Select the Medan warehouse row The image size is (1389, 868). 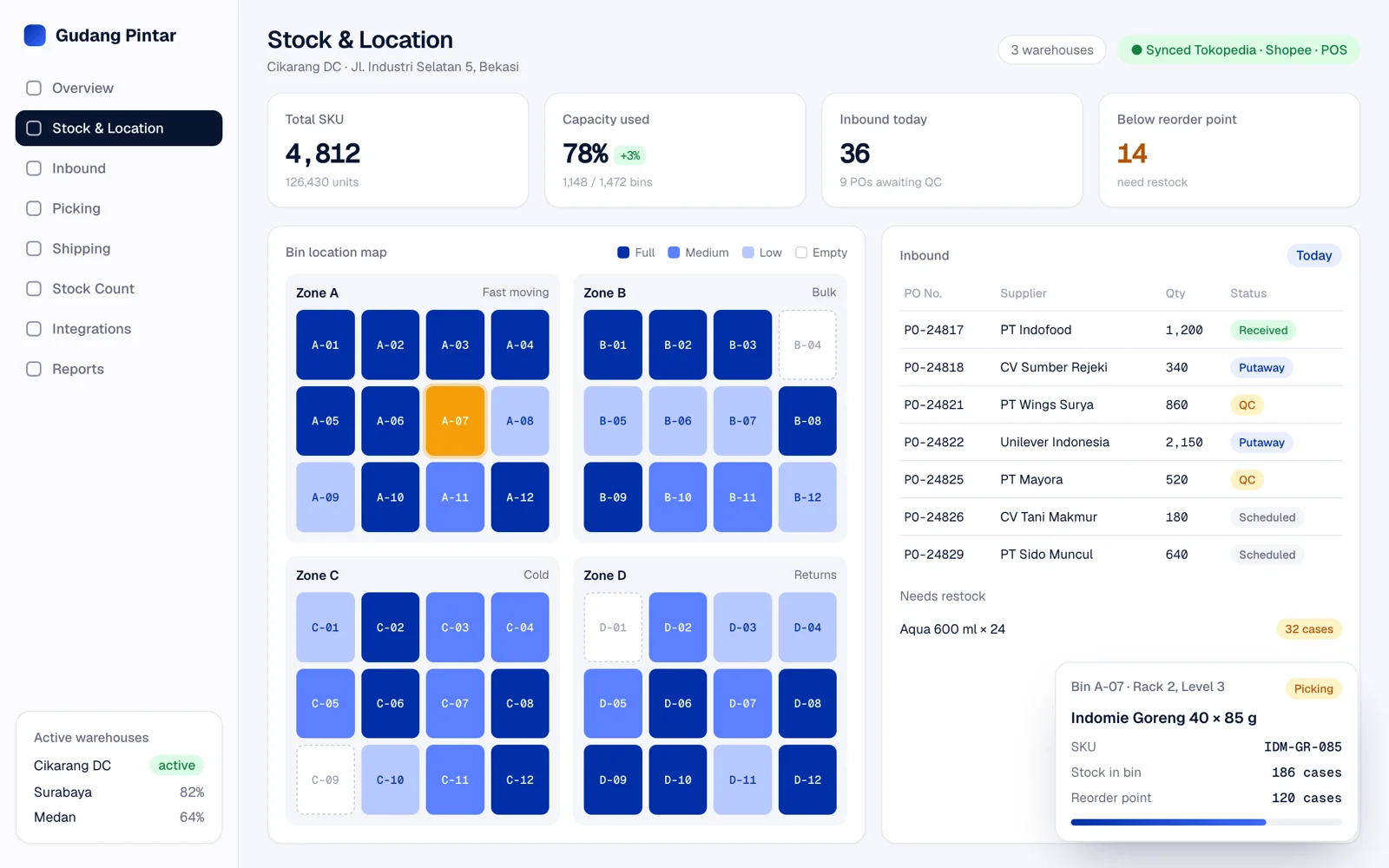click(x=119, y=818)
